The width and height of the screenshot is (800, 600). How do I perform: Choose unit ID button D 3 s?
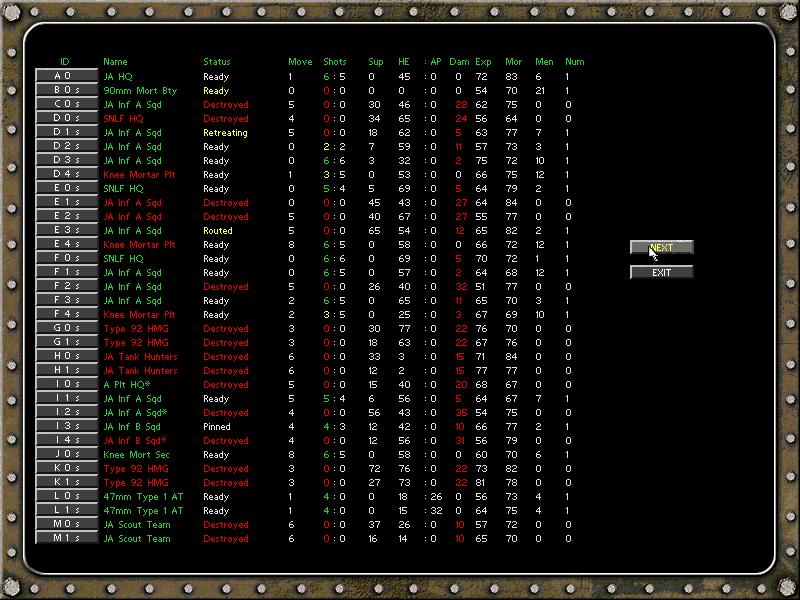(67, 160)
